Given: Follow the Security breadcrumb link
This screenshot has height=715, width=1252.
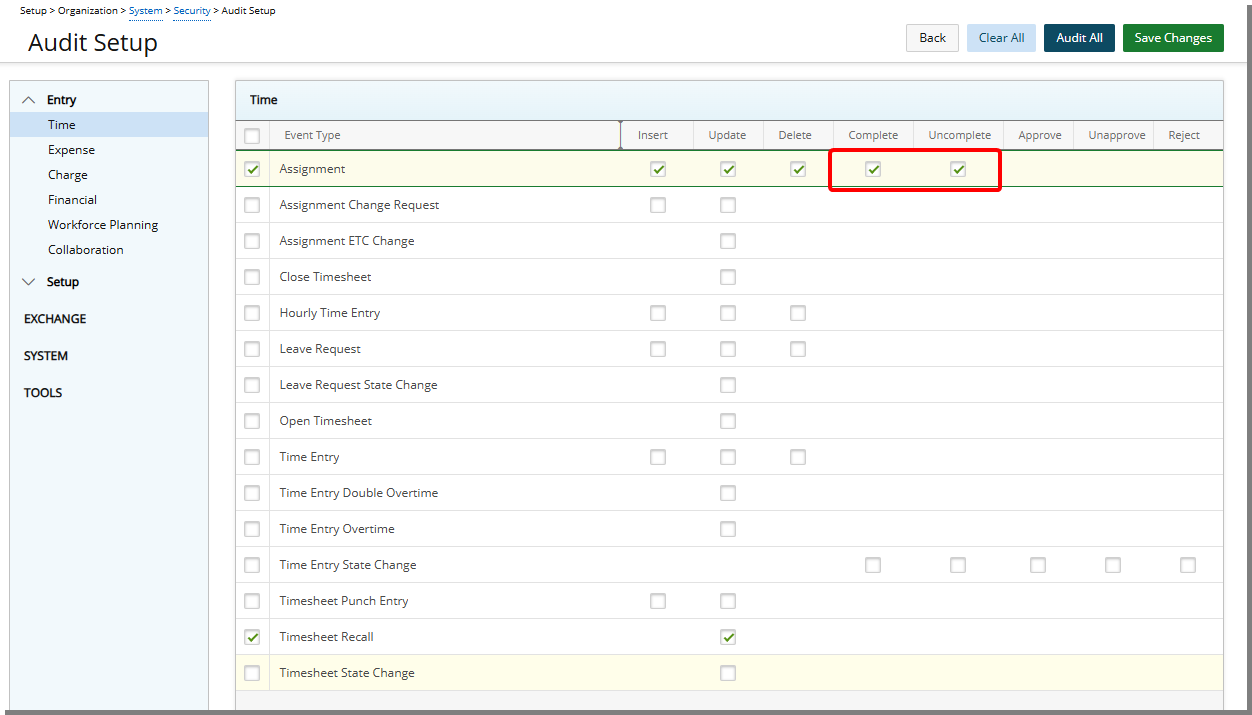Looking at the screenshot, I should tap(192, 11).
